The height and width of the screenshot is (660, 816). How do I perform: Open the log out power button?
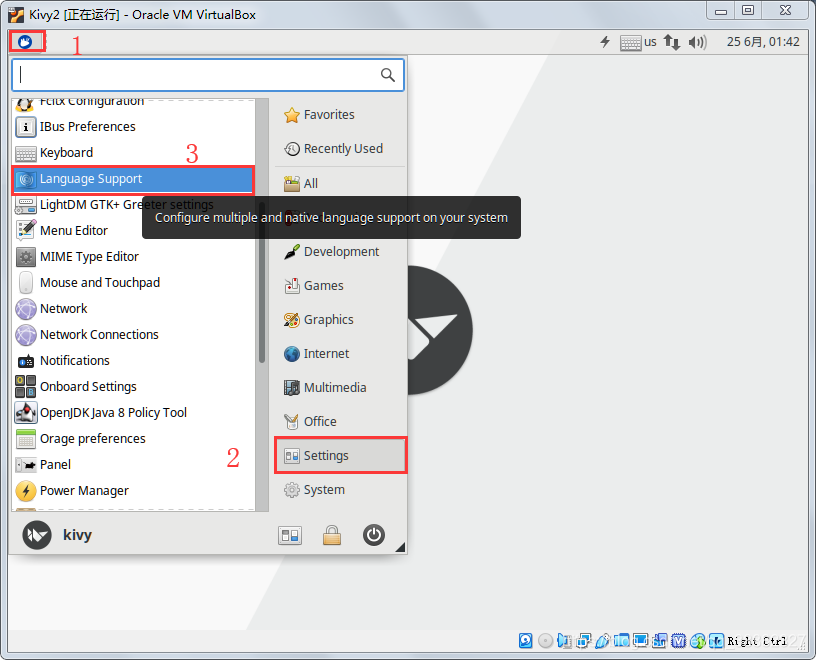(374, 535)
